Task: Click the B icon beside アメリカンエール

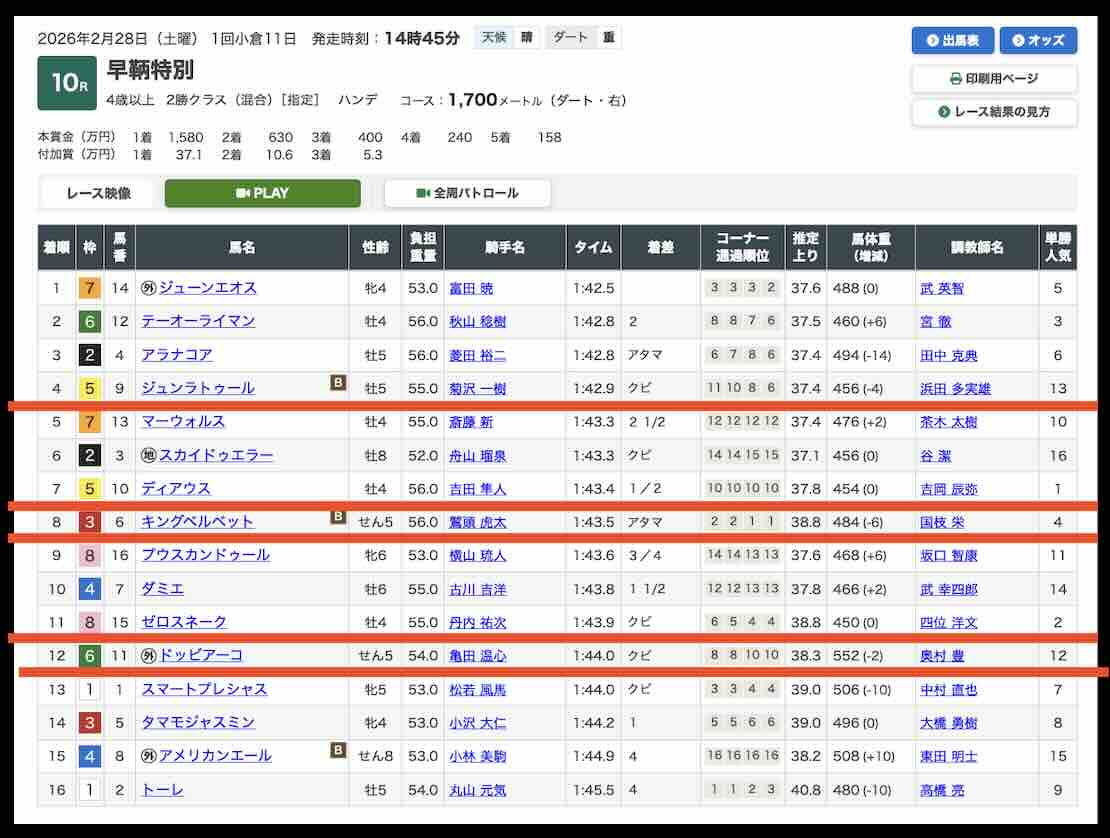Action: tap(338, 750)
